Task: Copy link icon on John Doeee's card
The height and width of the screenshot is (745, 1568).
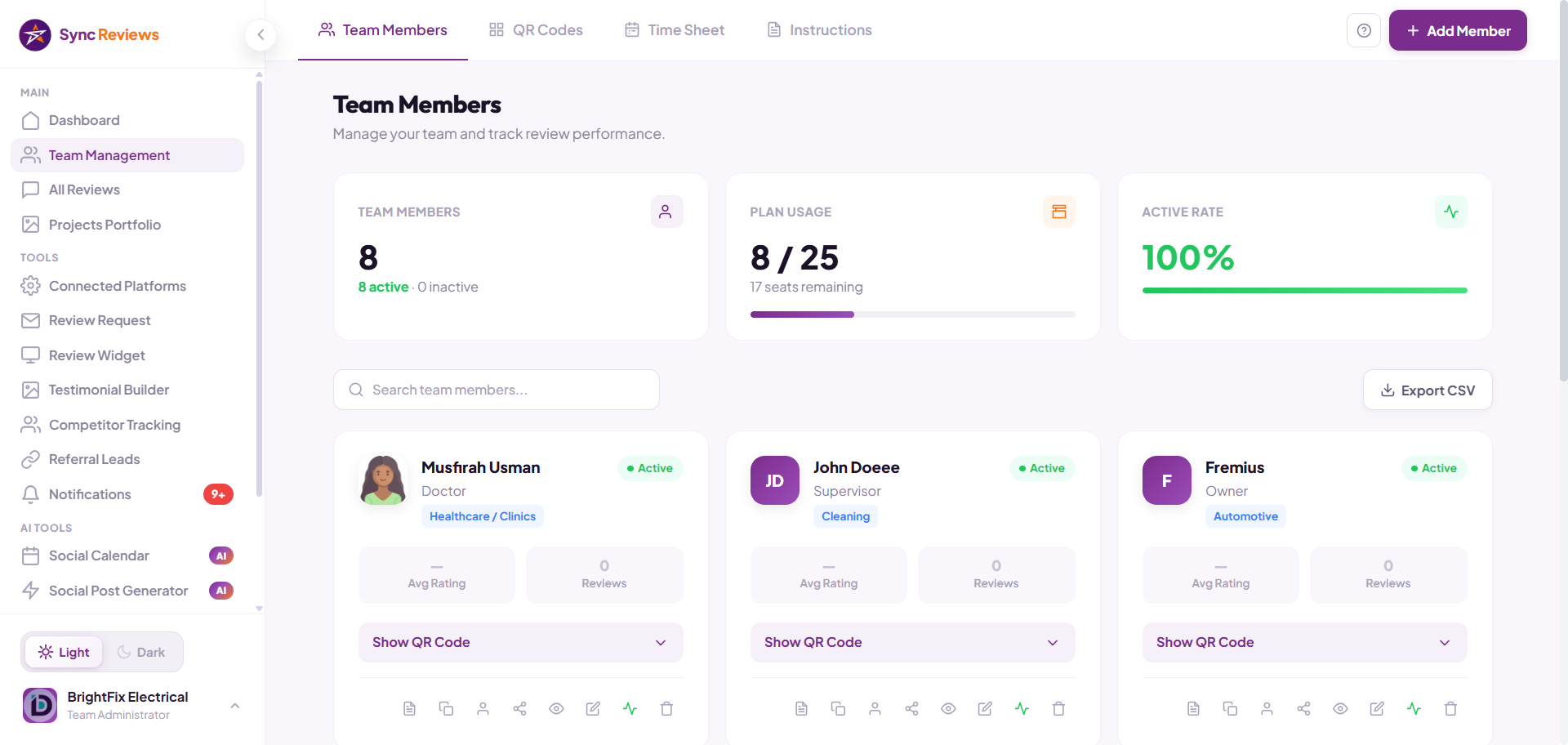Action: point(838,708)
